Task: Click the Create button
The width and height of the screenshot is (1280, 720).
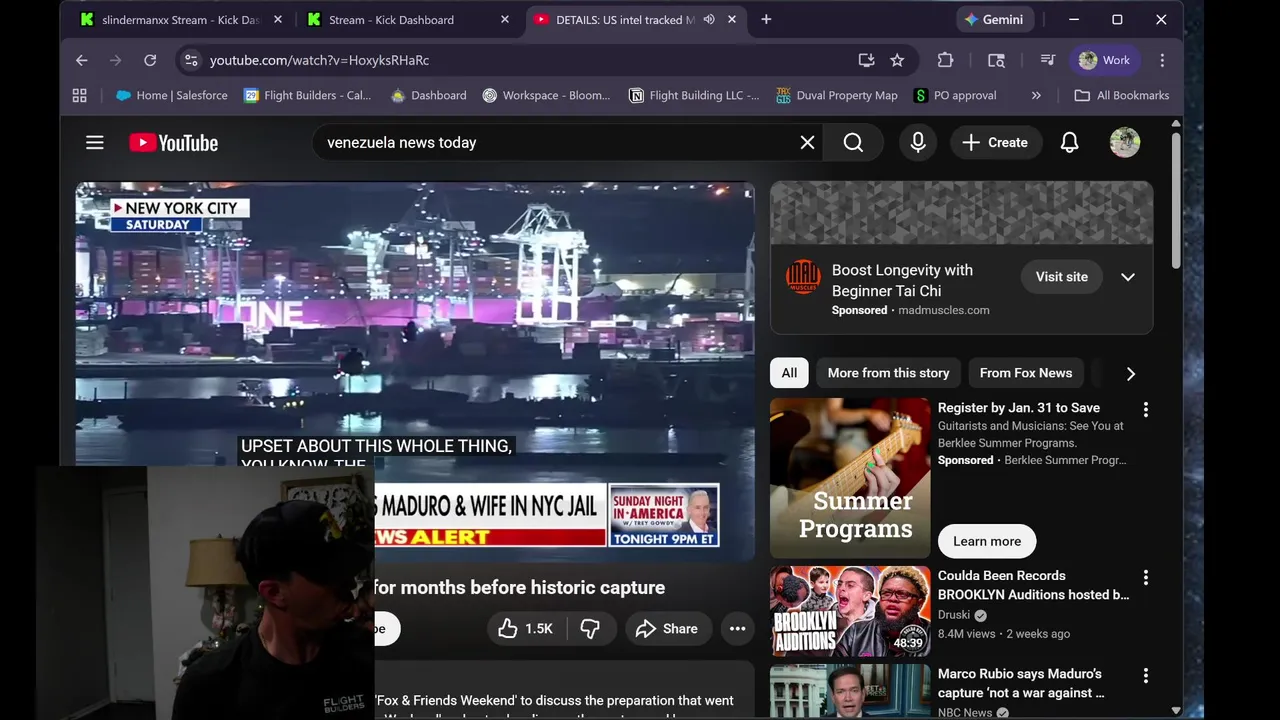Action: [994, 143]
